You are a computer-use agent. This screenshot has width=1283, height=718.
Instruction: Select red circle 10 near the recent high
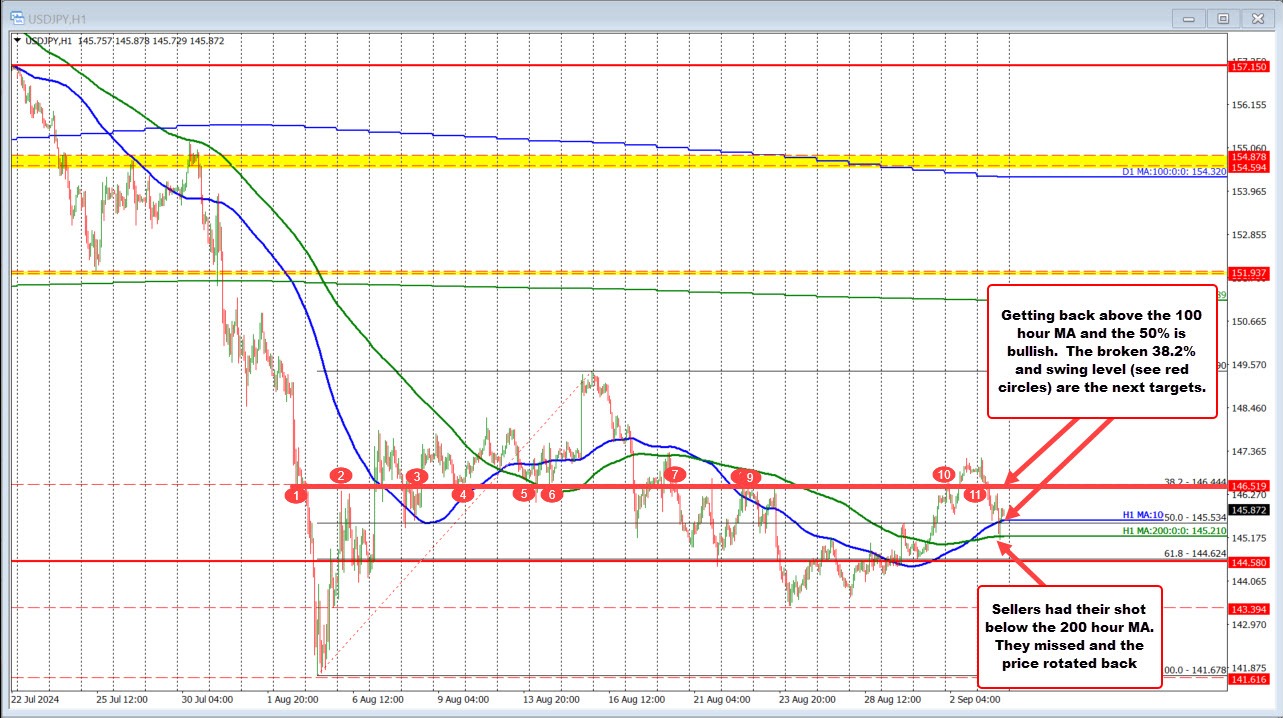coord(944,475)
